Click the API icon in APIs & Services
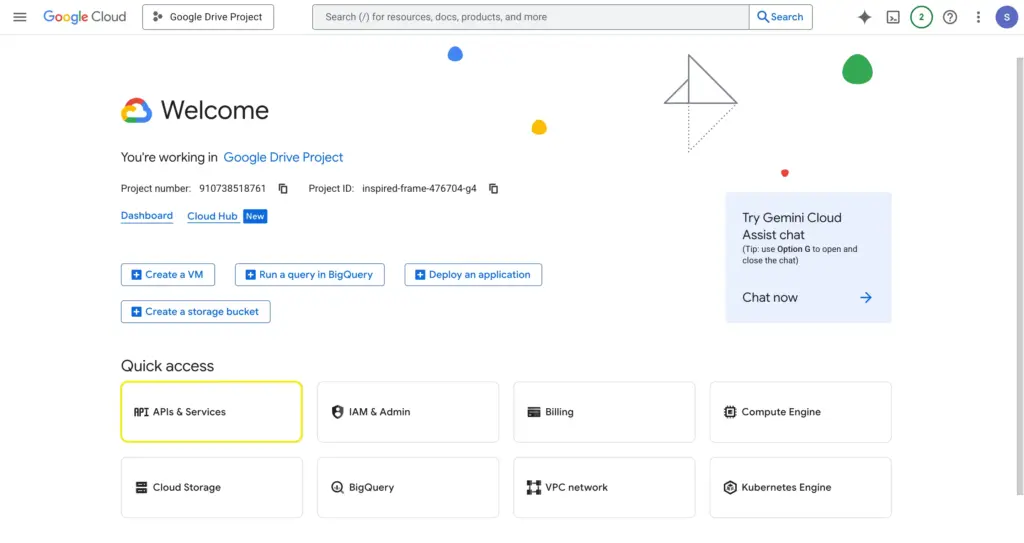Screen dimensions: 1024x543 point(141,412)
